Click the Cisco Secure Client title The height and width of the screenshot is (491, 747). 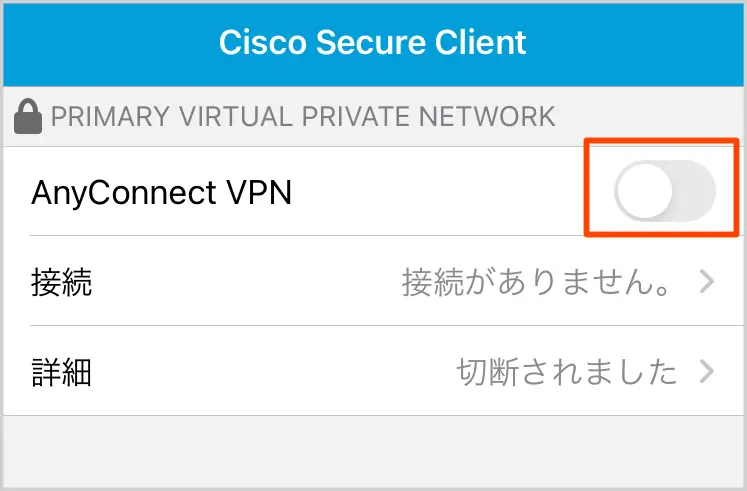(372, 43)
